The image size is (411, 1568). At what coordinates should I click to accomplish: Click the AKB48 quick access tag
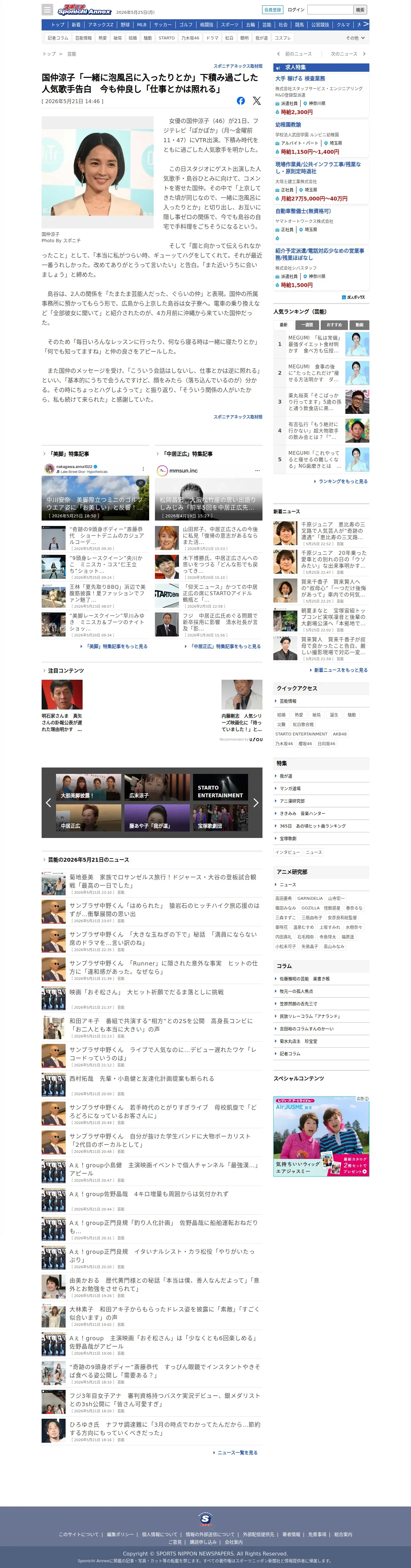click(x=340, y=734)
